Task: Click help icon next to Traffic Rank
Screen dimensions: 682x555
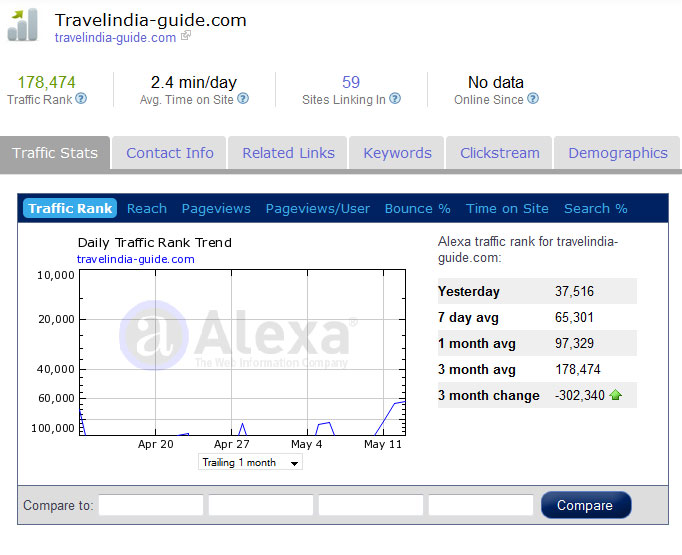Action: click(x=81, y=99)
